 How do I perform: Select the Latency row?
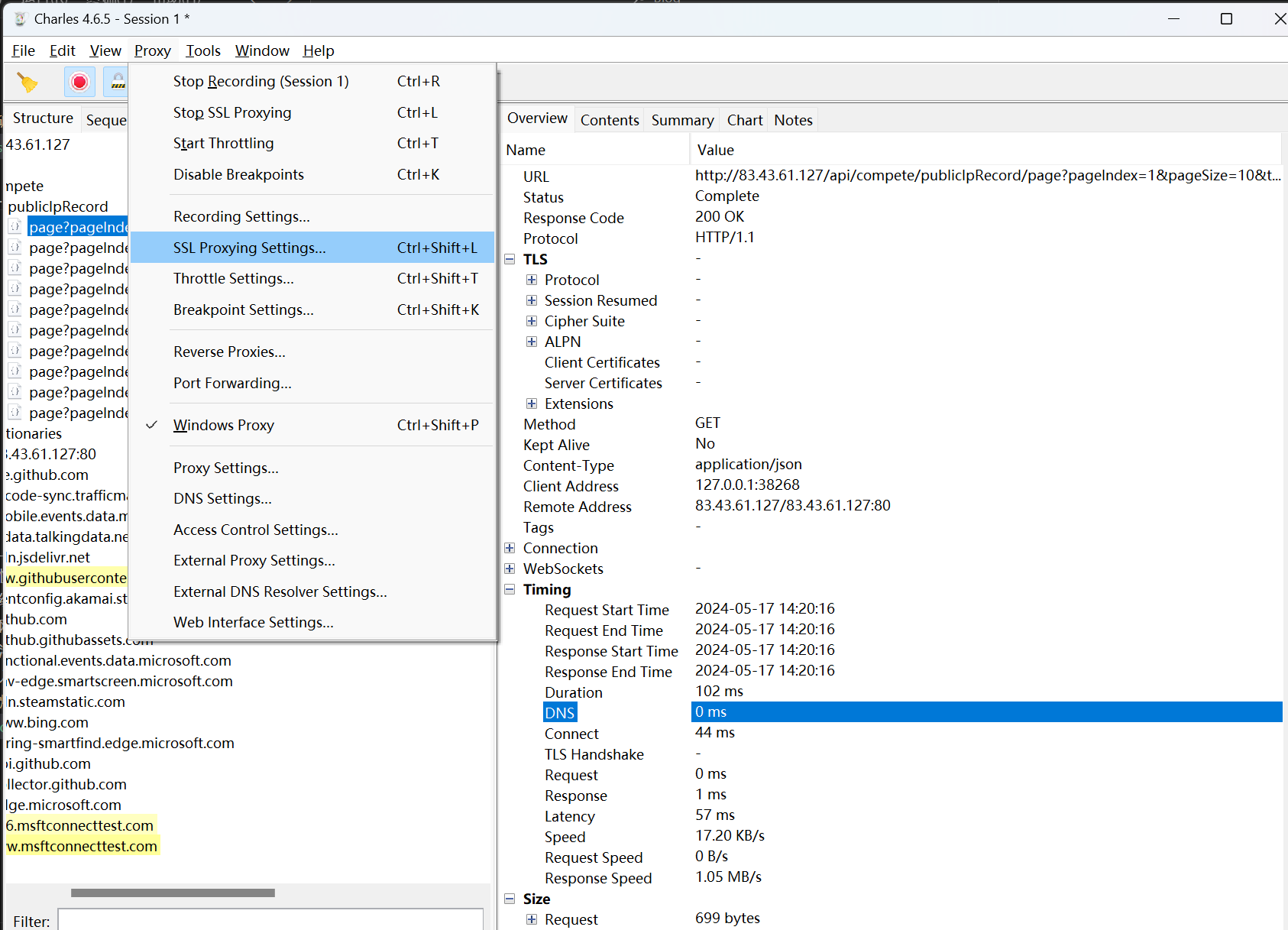pos(892,815)
